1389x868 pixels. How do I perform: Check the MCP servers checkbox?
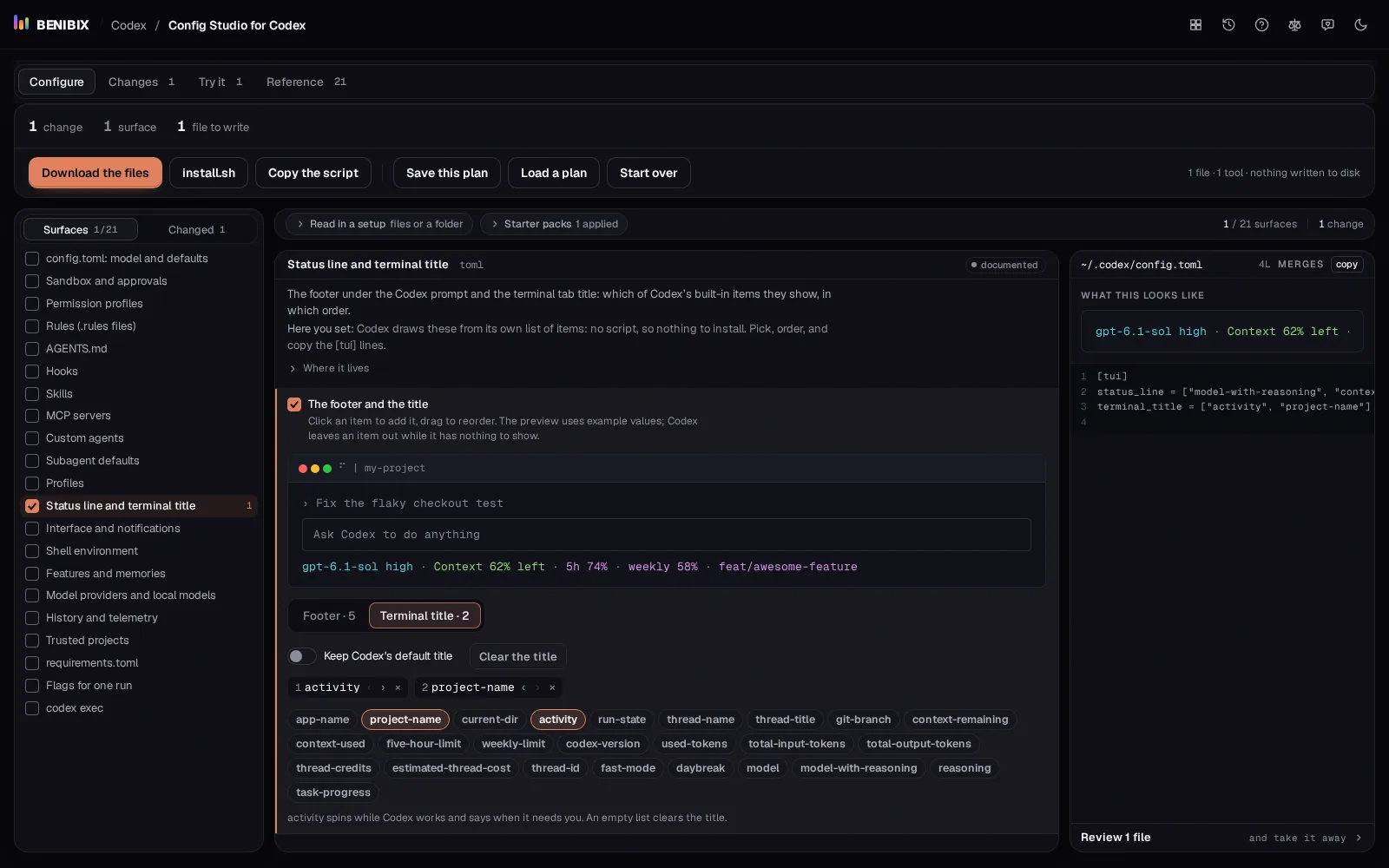[32, 416]
